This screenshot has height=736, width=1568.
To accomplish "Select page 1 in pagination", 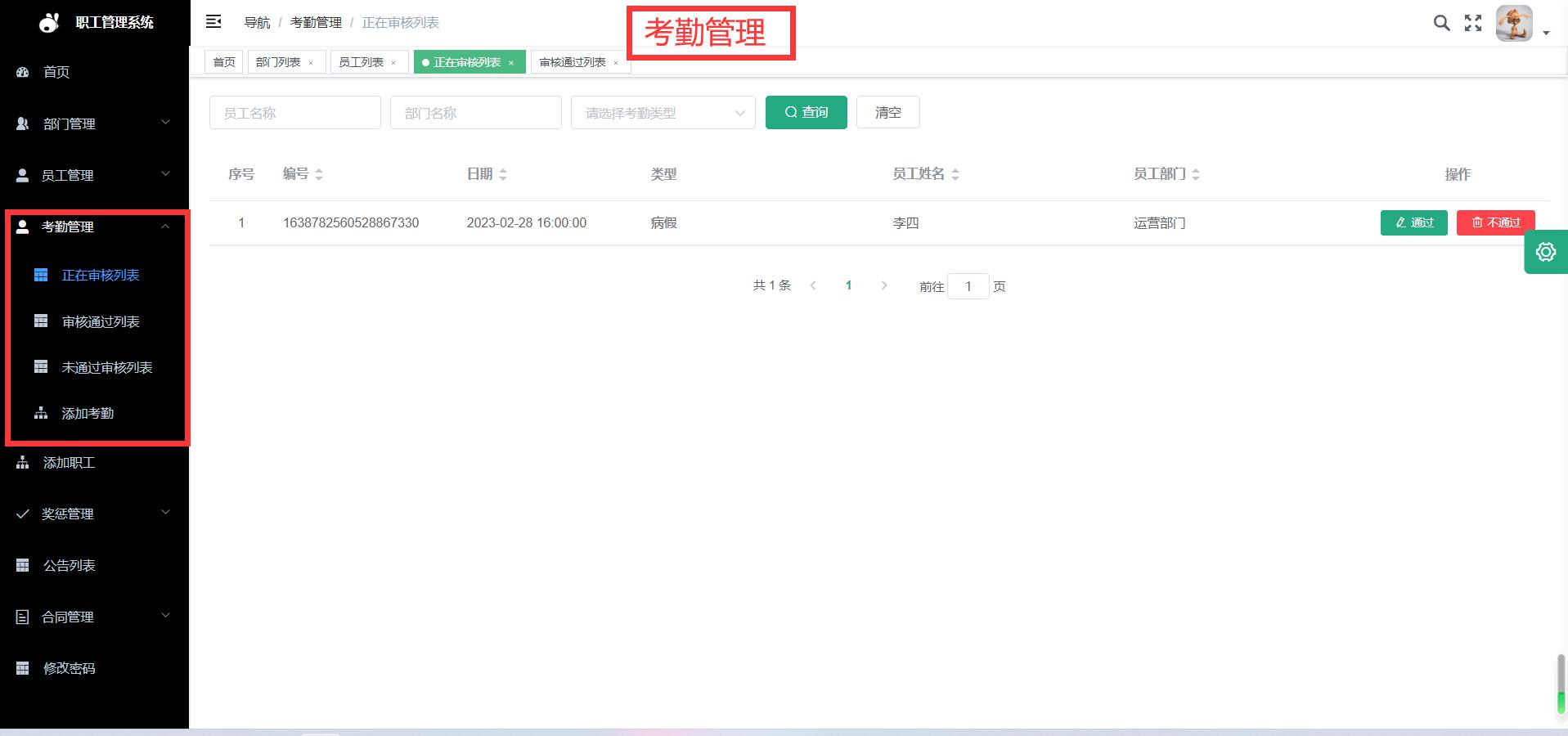I will [x=848, y=285].
